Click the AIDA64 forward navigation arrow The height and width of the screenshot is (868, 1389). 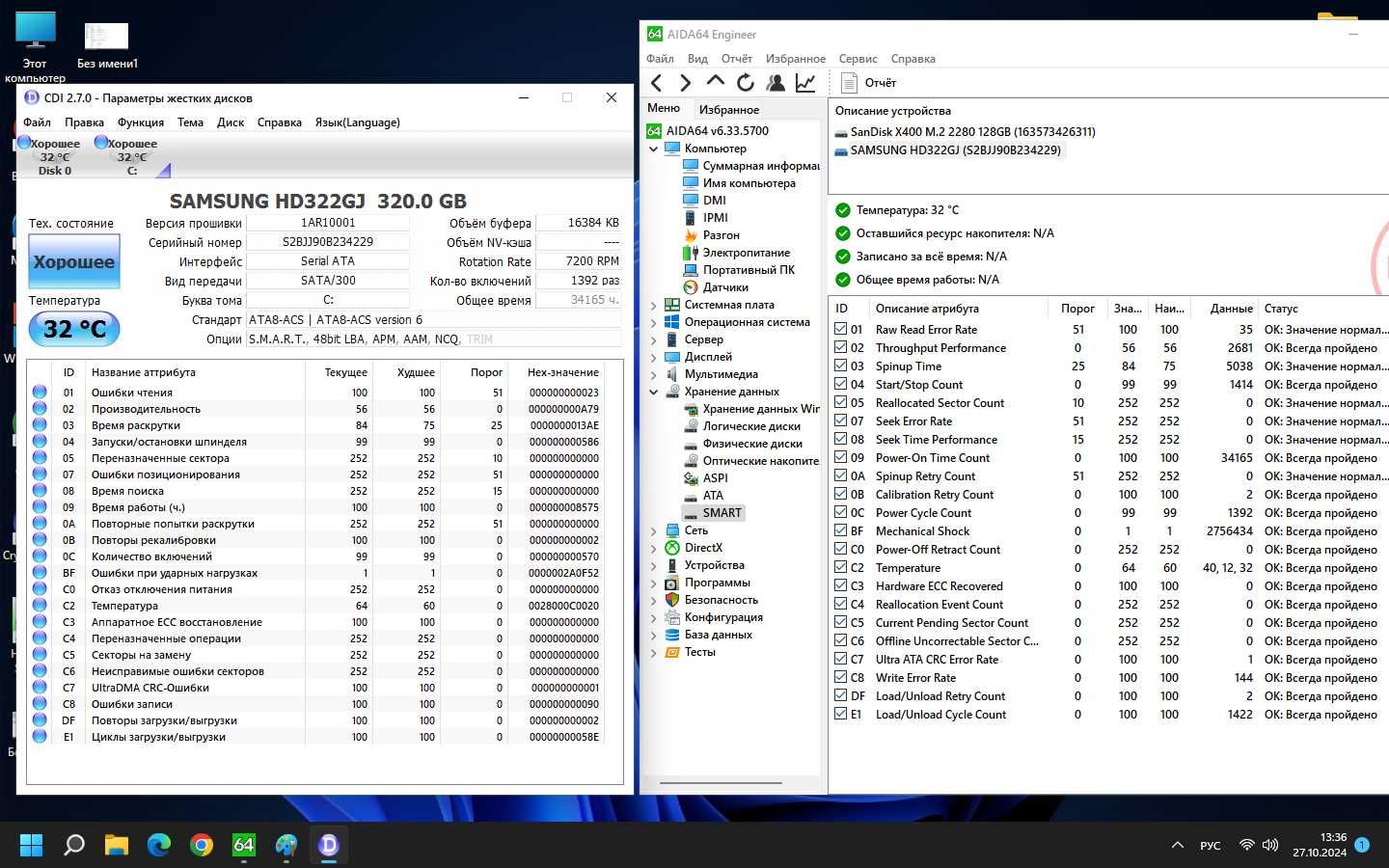pyautogui.click(x=686, y=83)
